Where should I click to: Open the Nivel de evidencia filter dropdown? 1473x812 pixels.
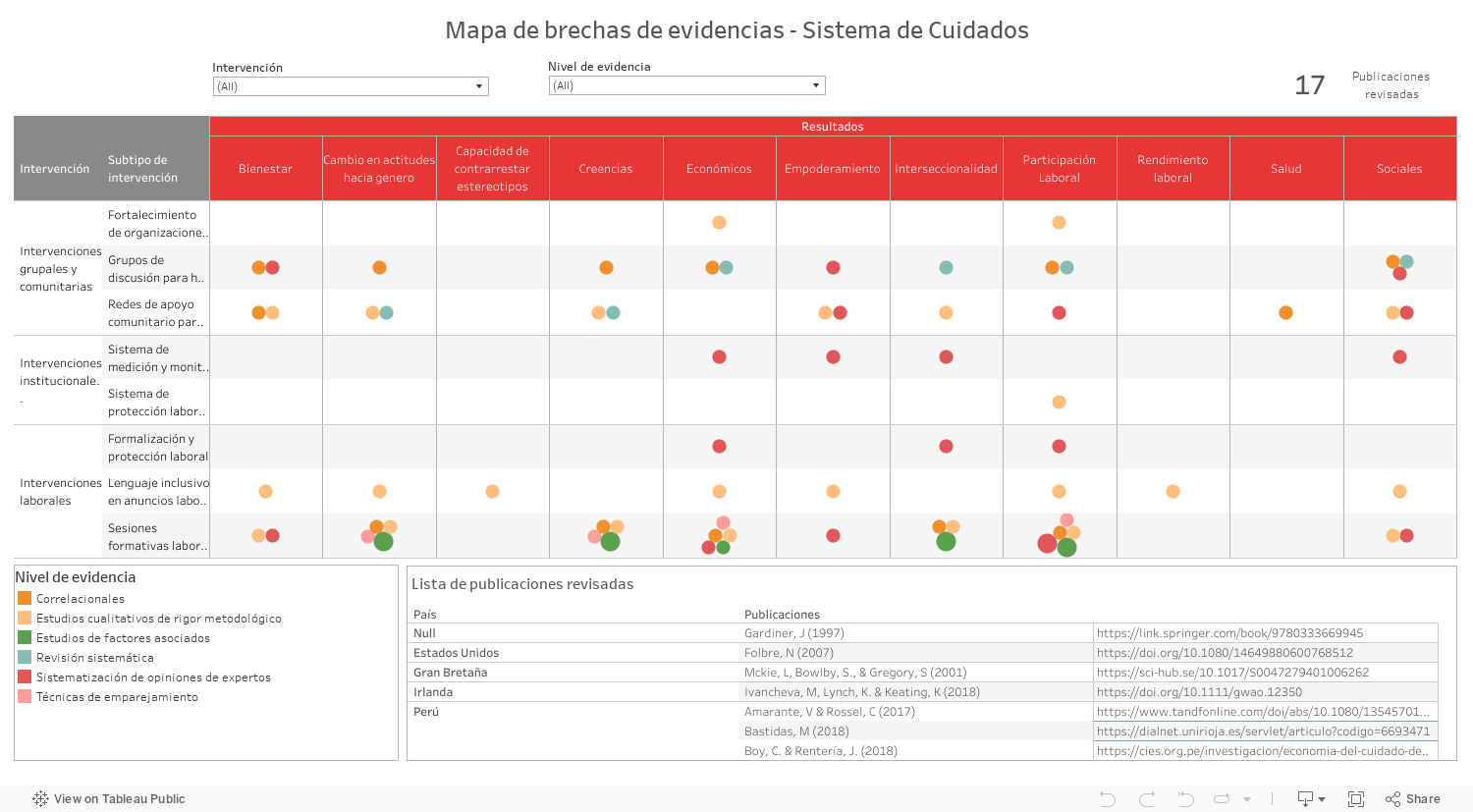point(686,85)
